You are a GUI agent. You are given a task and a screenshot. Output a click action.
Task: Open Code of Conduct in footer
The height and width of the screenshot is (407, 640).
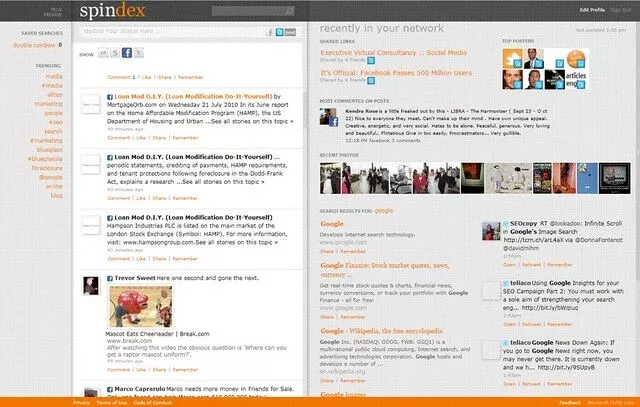(x=153, y=403)
